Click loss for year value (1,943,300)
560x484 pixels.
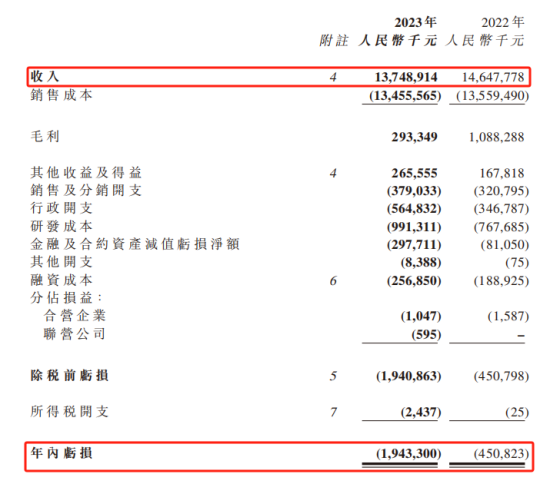click(409, 454)
